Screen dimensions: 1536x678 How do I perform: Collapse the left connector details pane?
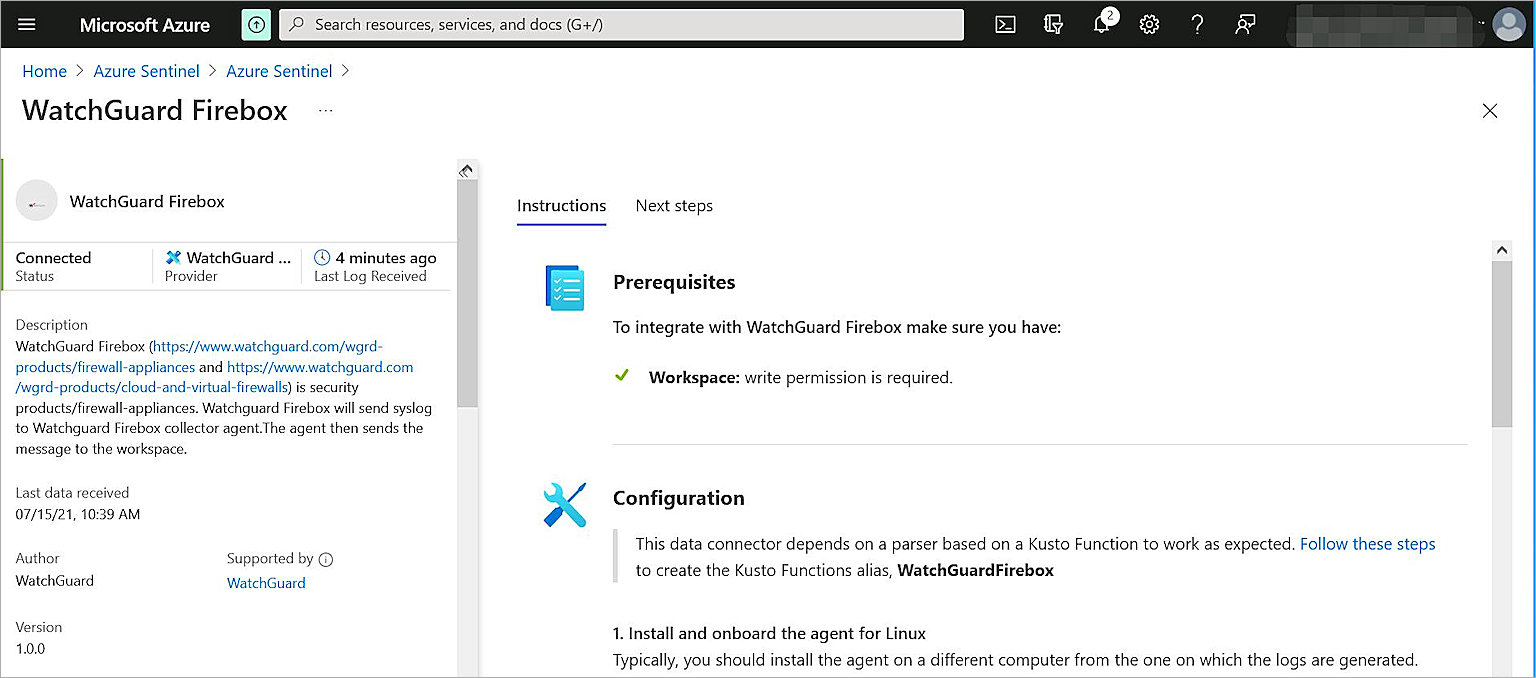pyautogui.click(x=466, y=171)
